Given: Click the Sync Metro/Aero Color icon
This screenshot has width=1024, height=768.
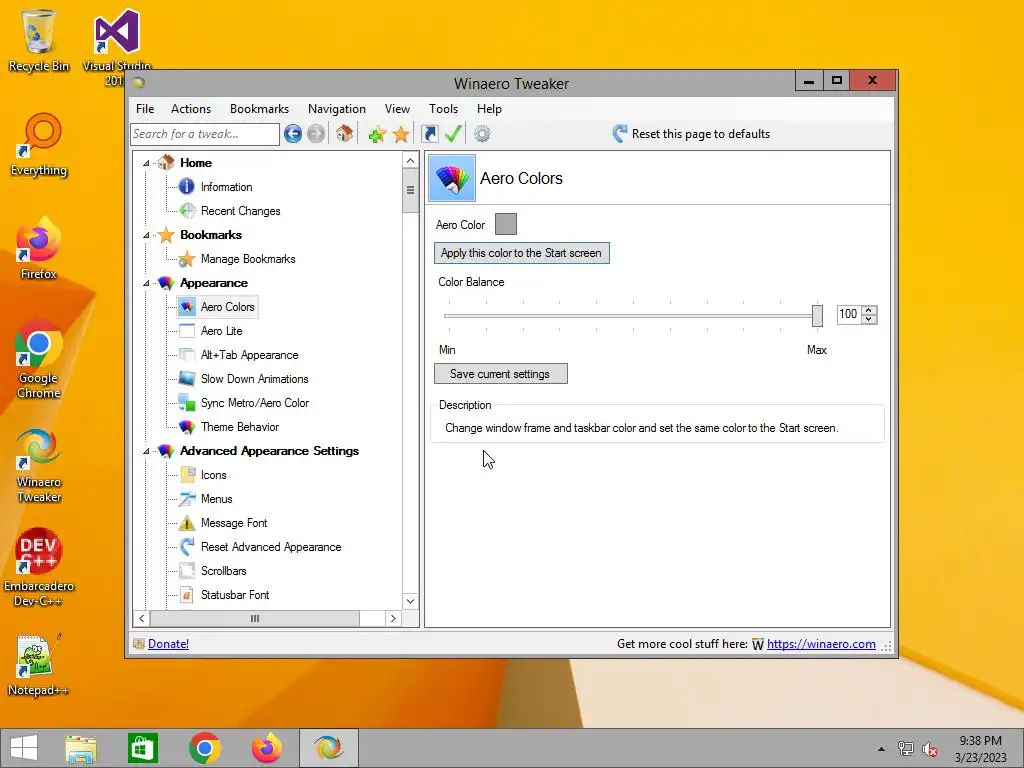Looking at the screenshot, I should tap(187, 403).
